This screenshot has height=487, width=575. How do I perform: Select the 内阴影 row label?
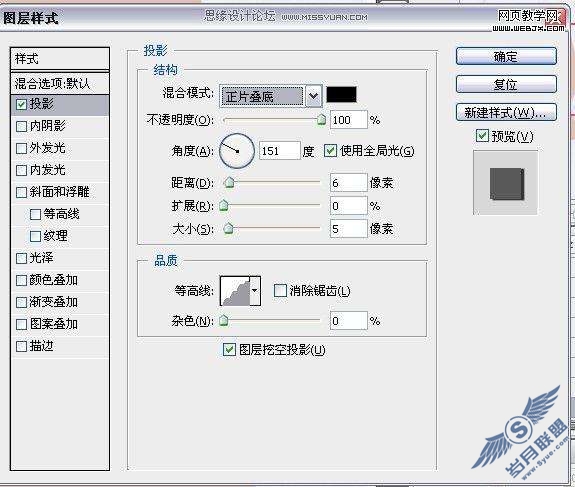click(x=48, y=126)
